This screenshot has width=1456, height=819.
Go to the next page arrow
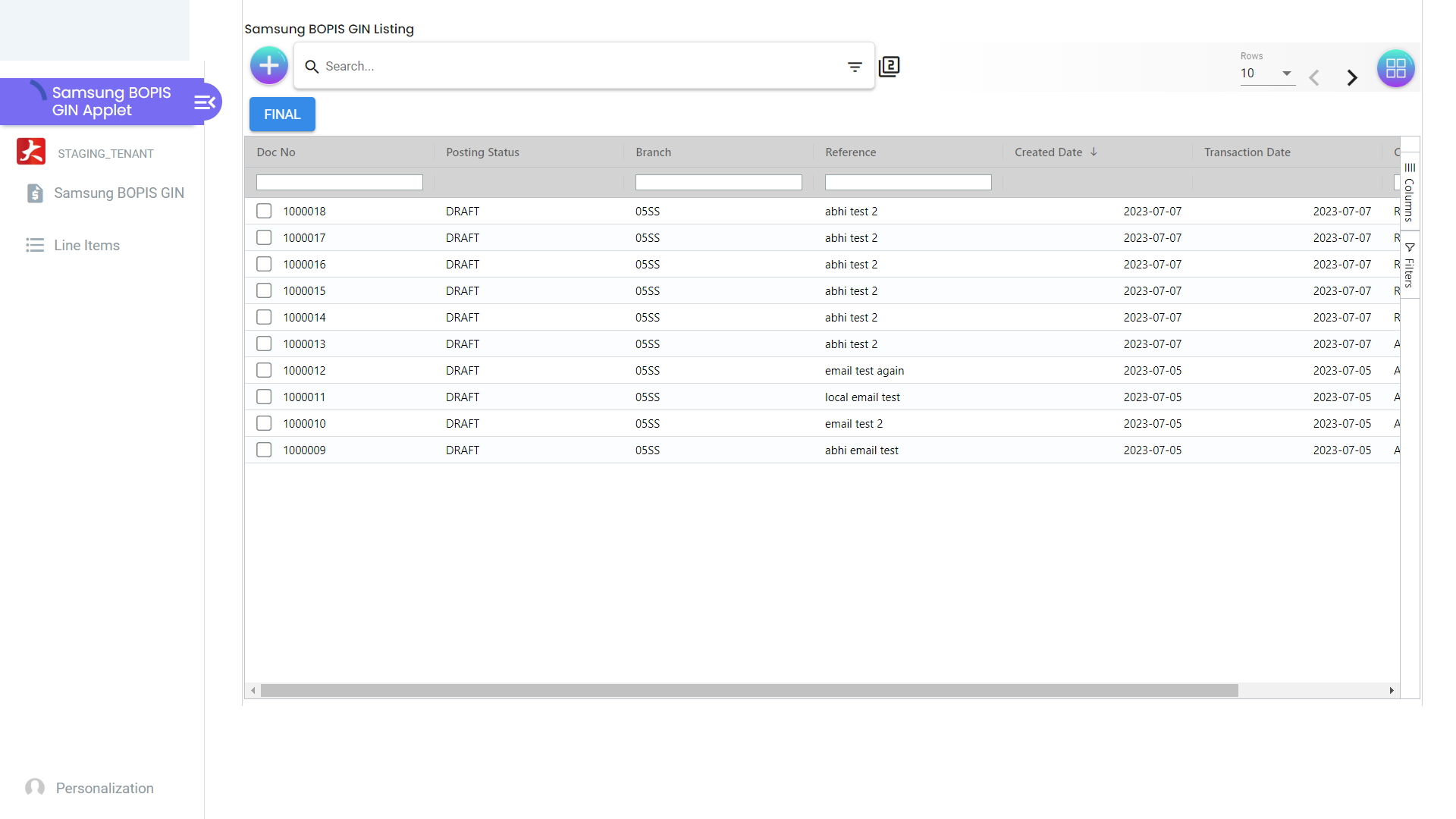tap(1352, 77)
